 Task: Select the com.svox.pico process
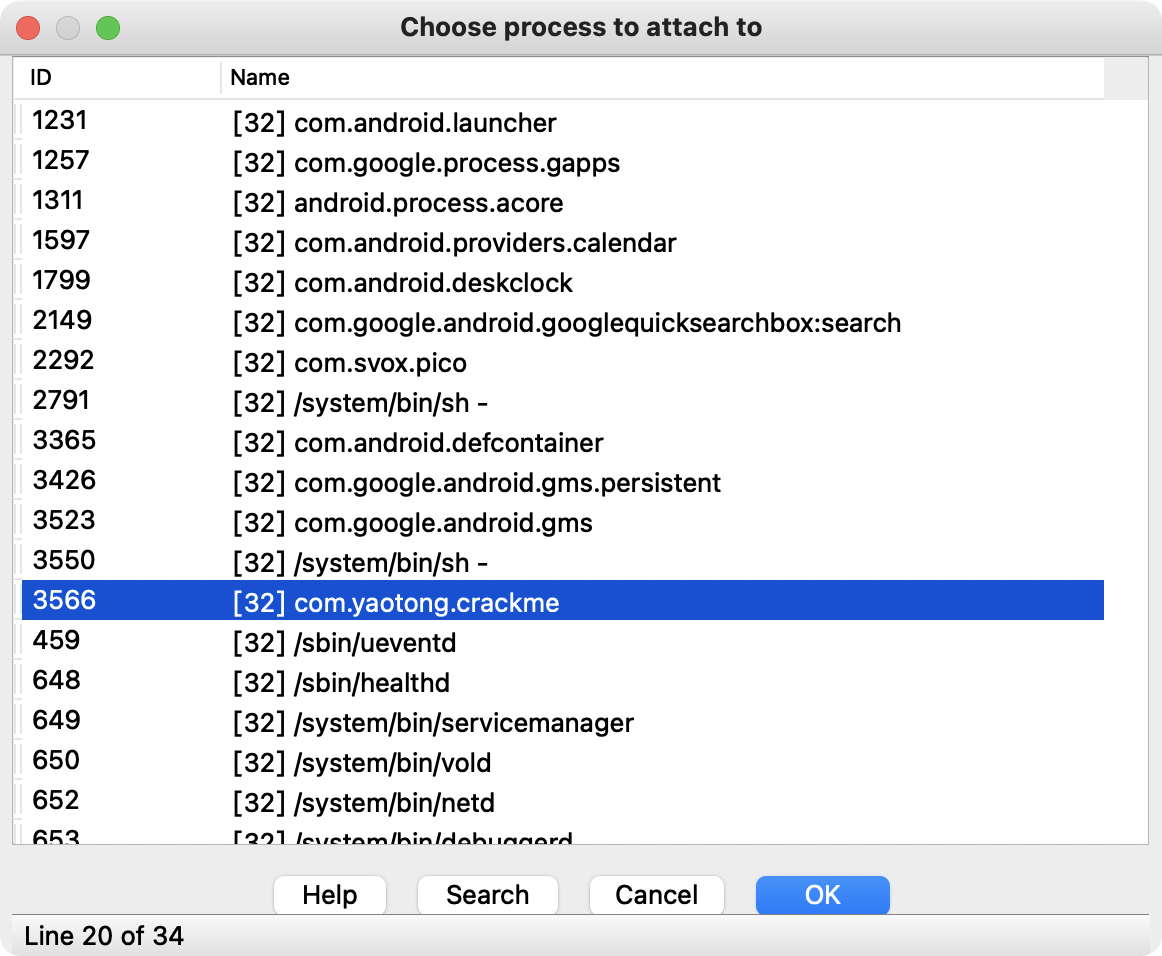pyautogui.click(x=380, y=363)
